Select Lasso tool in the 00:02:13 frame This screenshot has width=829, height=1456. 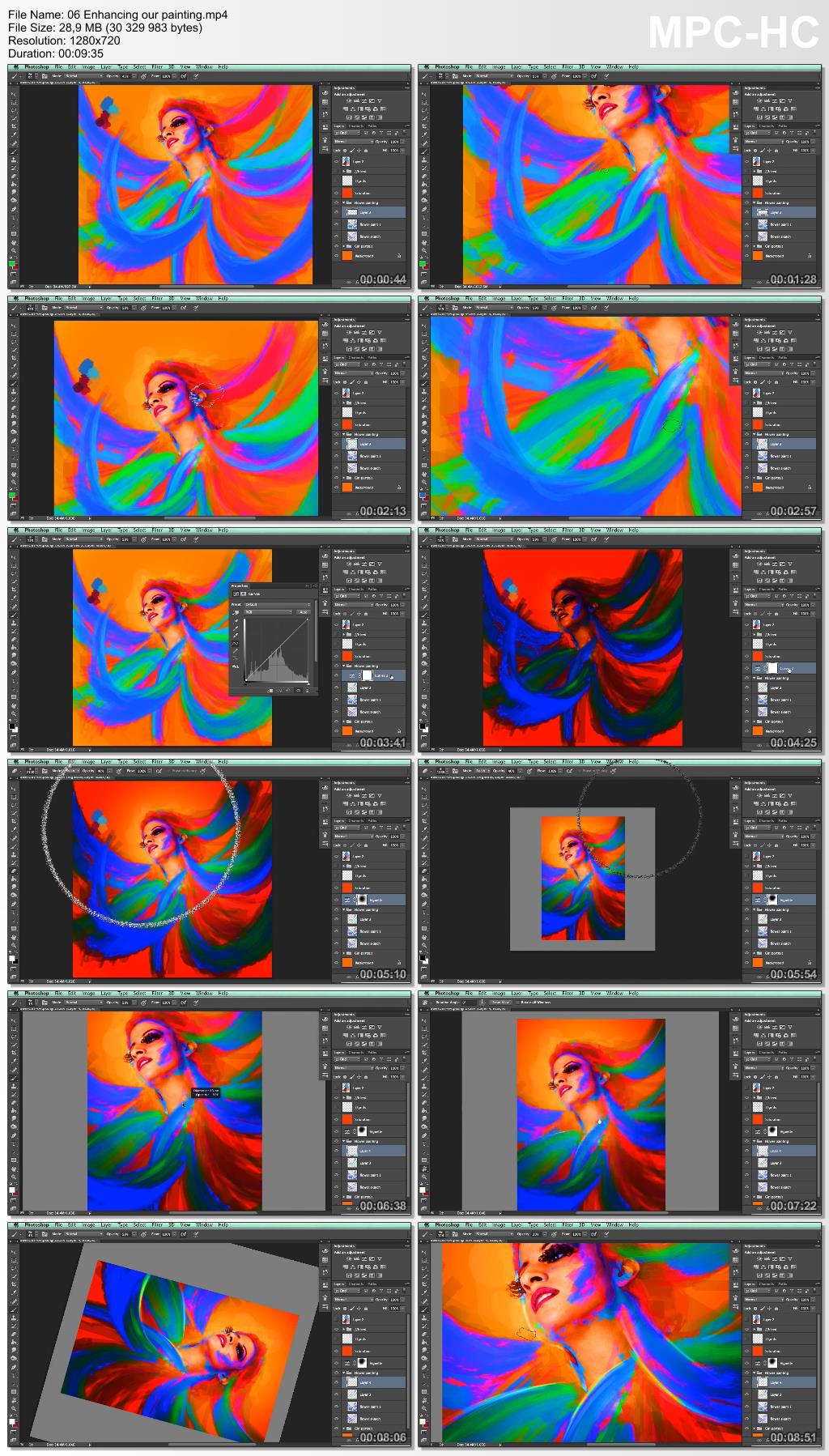click(14, 342)
